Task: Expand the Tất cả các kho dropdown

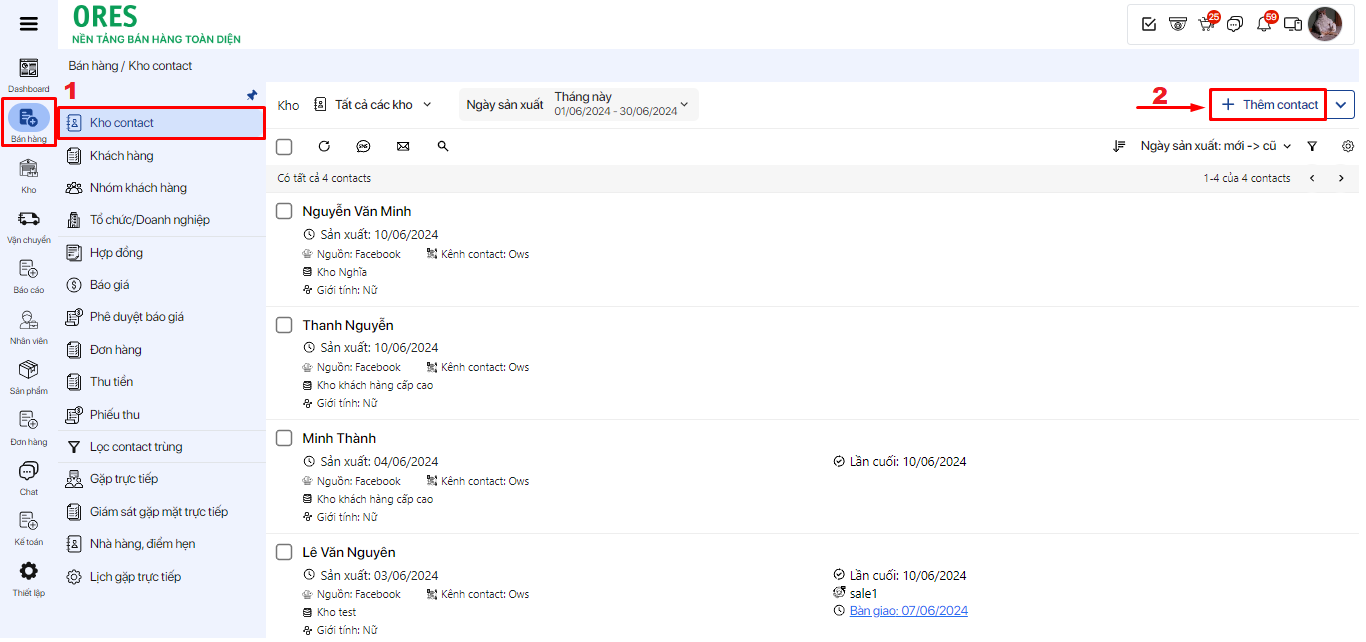Action: (x=373, y=105)
